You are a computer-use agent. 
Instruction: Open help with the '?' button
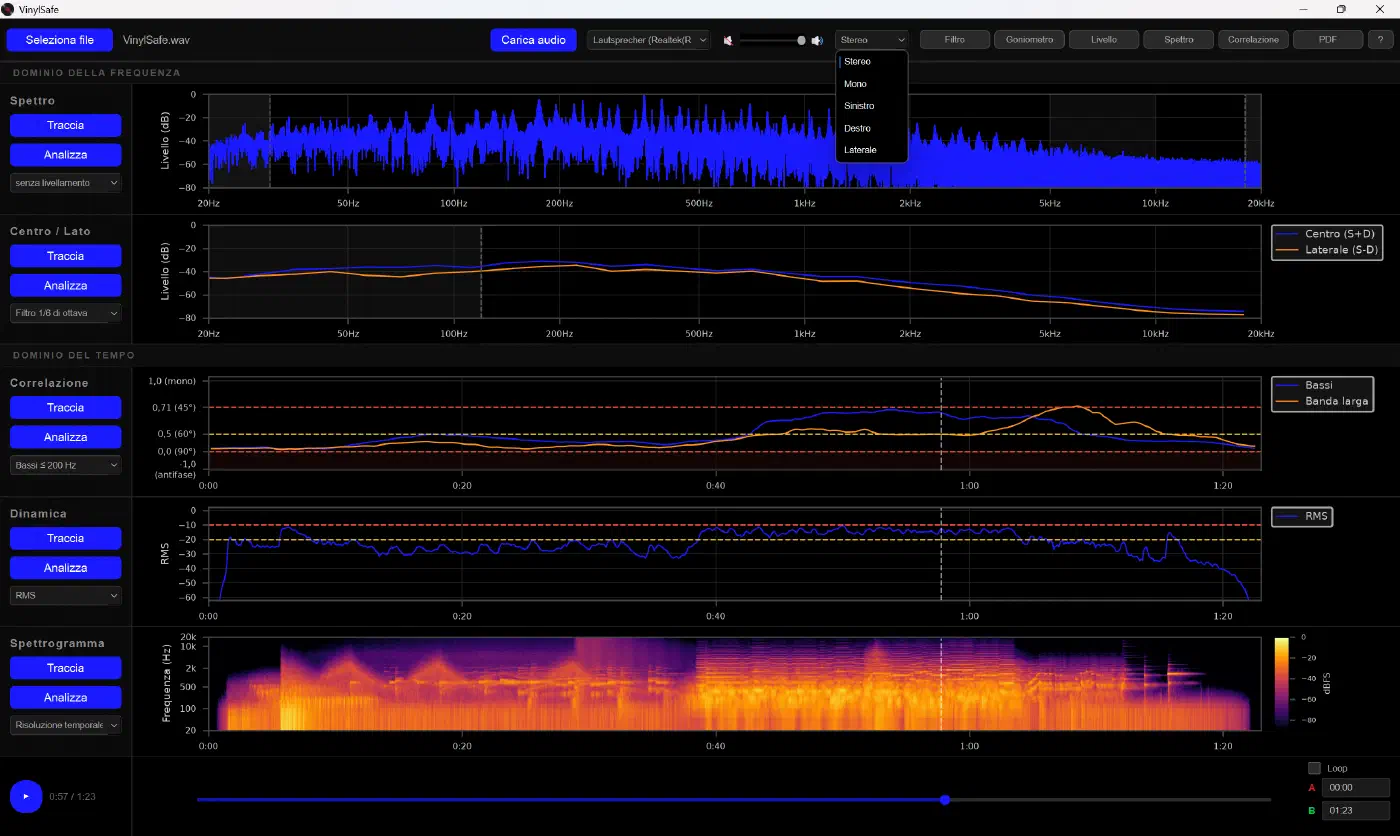tap(1380, 40)
